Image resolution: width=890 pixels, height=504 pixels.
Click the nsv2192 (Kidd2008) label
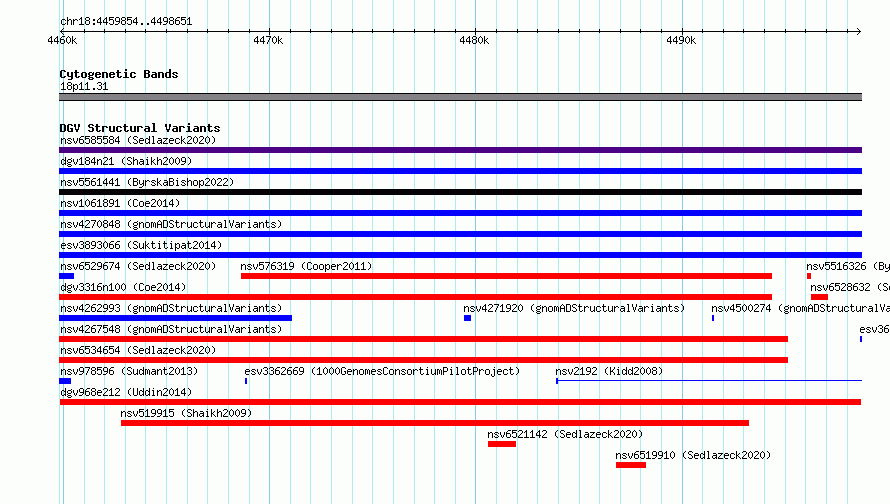tap(609, 371)
